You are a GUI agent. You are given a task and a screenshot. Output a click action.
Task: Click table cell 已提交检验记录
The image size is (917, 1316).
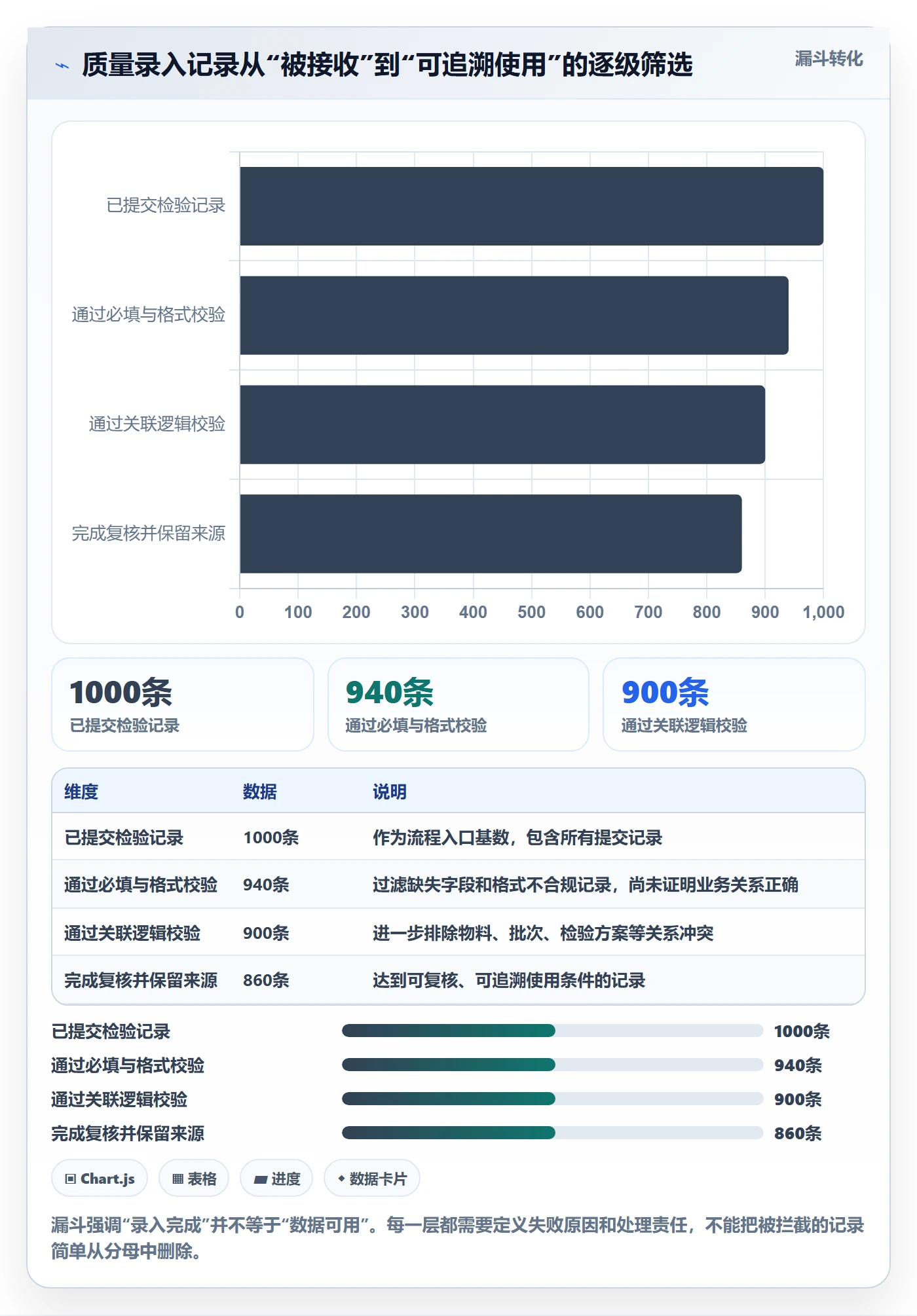[x=124, y=837]
